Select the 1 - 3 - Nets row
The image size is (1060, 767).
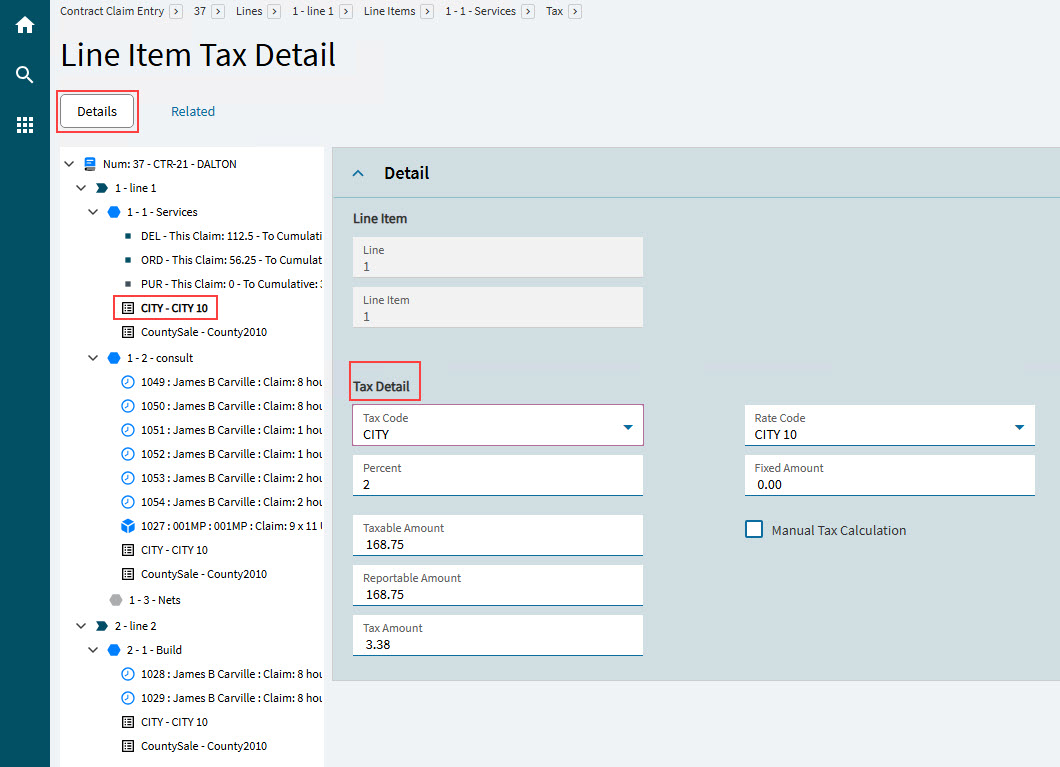(x=155, y=599)
